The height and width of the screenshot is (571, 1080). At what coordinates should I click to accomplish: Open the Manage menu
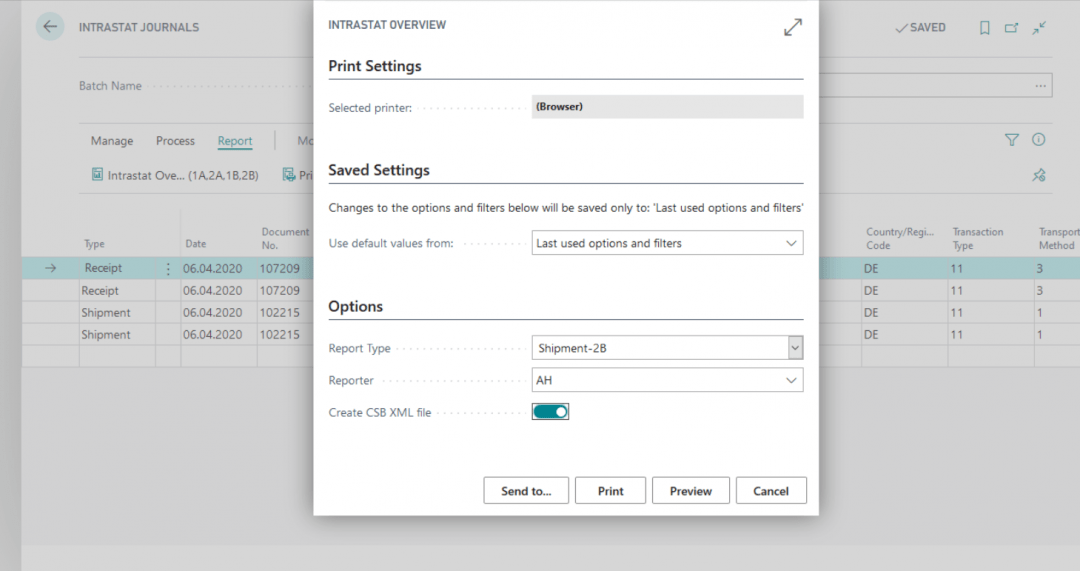point(112,141)
